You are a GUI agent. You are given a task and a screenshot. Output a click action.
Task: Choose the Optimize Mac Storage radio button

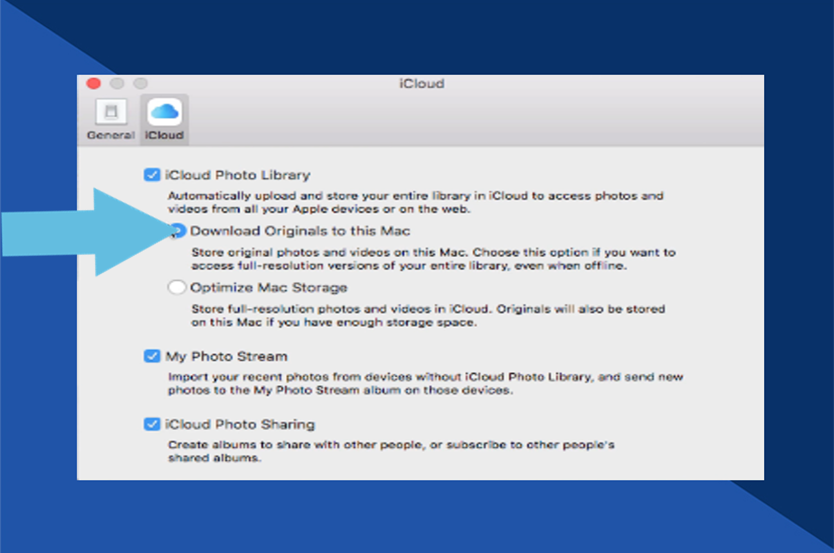[x=177, y=287]
